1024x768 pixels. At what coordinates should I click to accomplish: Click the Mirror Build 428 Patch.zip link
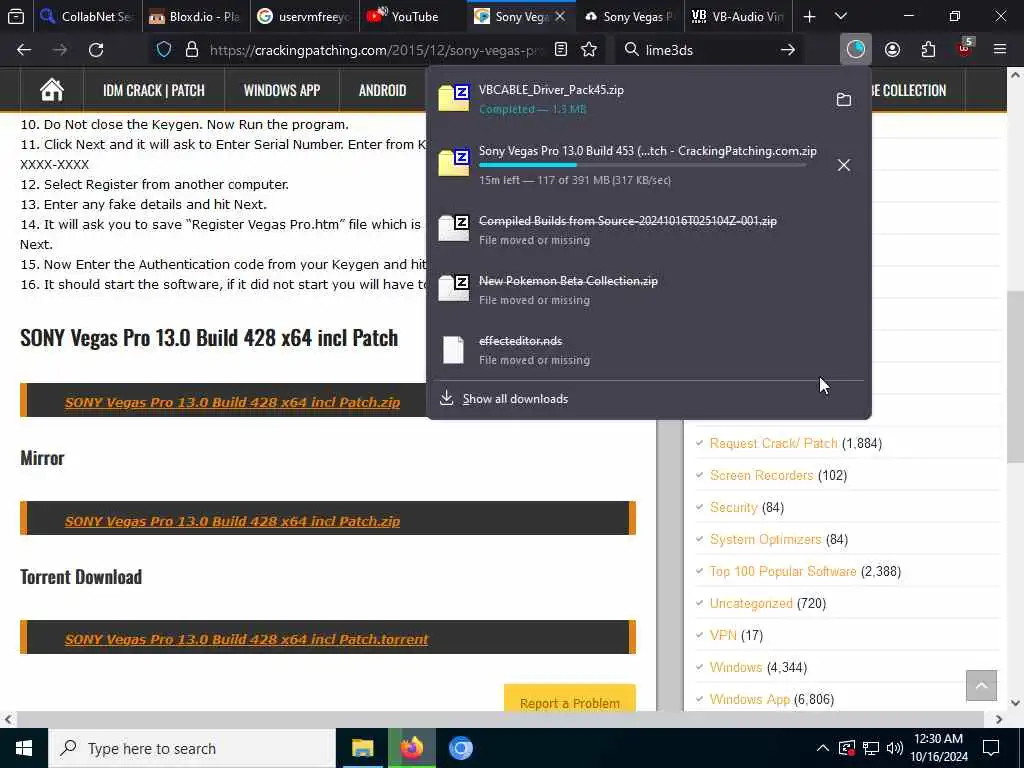click(x=232, y=521)
